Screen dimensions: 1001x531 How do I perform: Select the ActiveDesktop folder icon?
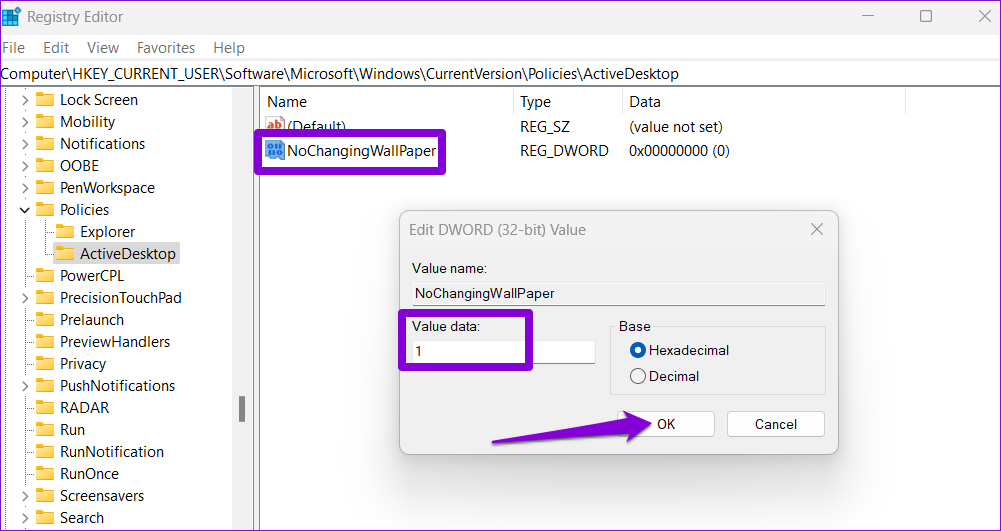65,254
